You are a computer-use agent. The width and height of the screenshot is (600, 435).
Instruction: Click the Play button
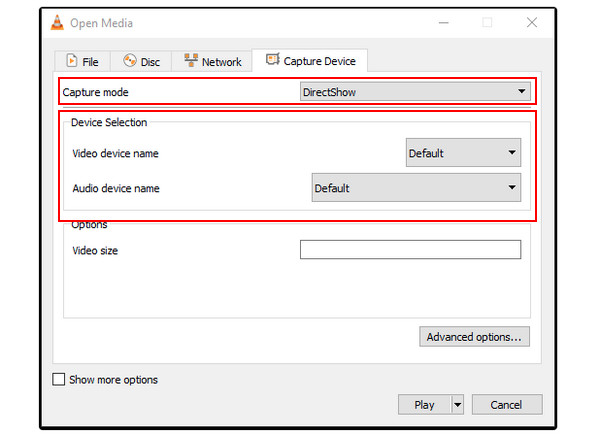click(424, 404)
